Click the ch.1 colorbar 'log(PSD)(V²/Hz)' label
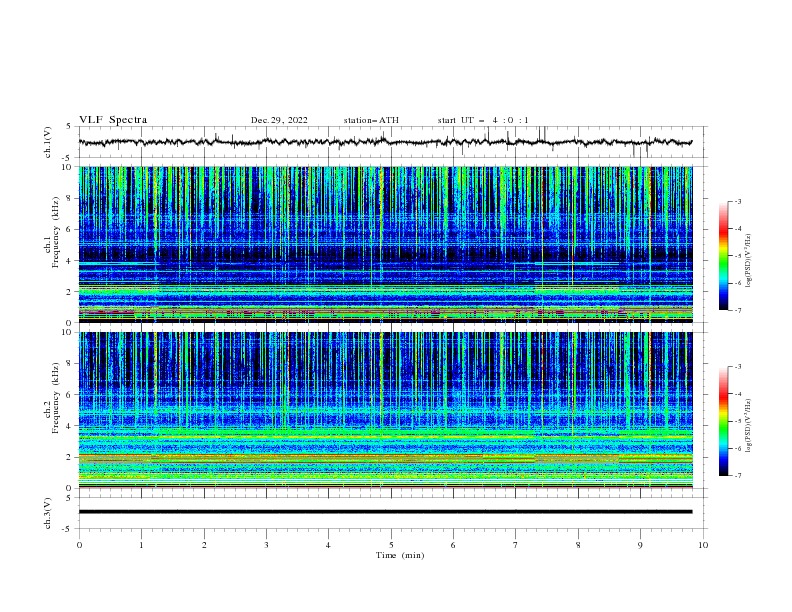Screen dimensions: 792x612 [x=749, y=261]
